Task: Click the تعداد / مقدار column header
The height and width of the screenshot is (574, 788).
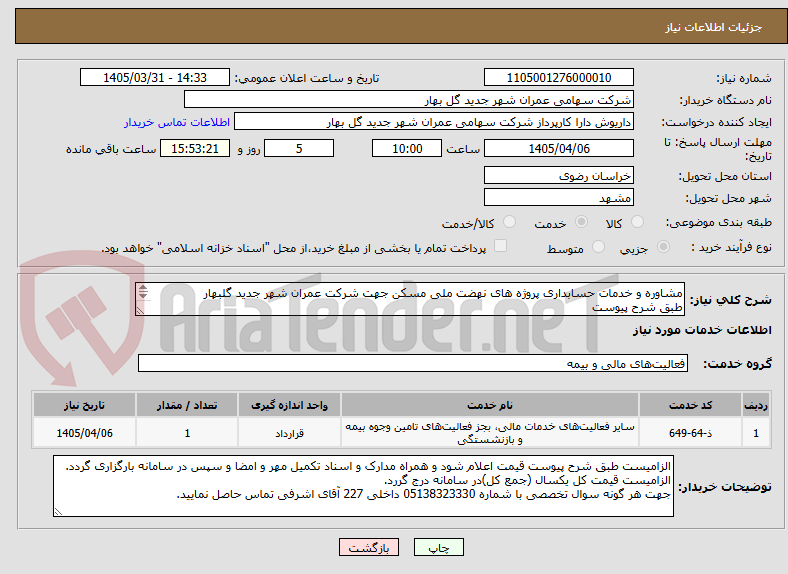Action: [x=187, y=405]
